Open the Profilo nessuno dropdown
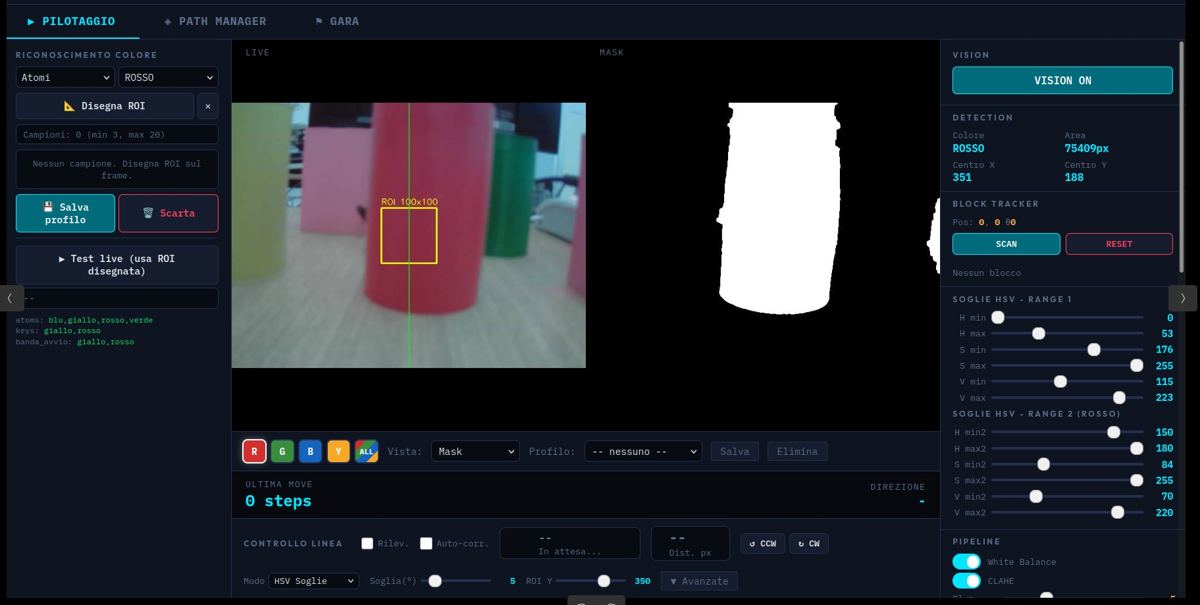 coord(643,452)
